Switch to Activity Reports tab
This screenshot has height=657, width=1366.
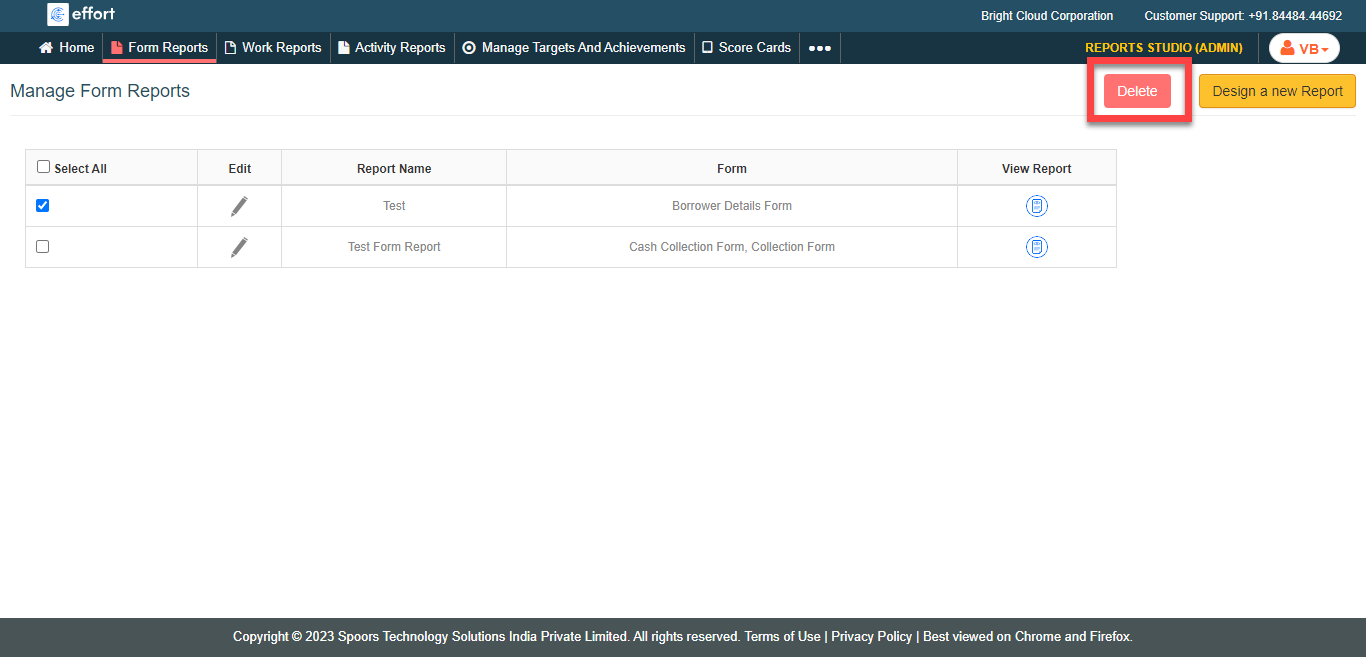pyautogui.click(x=391, y=48)
